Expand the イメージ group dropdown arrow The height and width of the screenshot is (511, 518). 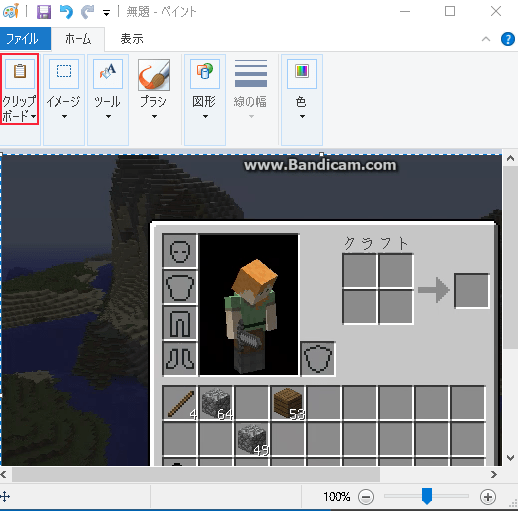(x=64, y=117)
